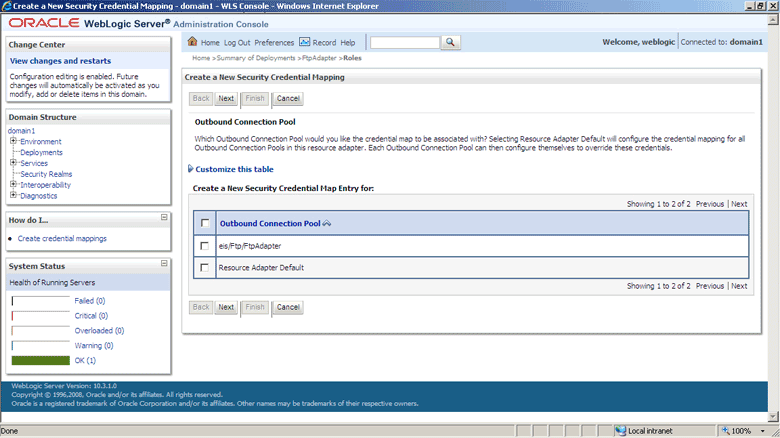This screenshot has width=780, height=438.
Task: Click Record in the toolbar
Action: click(324, 43)
